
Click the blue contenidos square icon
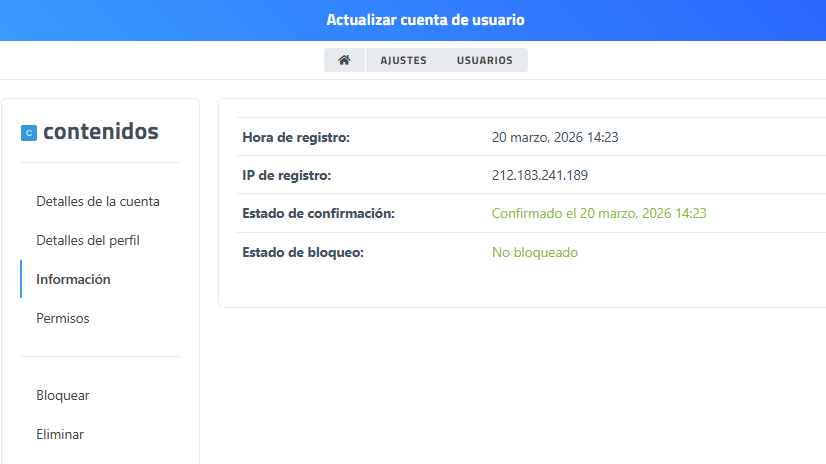coord(29,132)
